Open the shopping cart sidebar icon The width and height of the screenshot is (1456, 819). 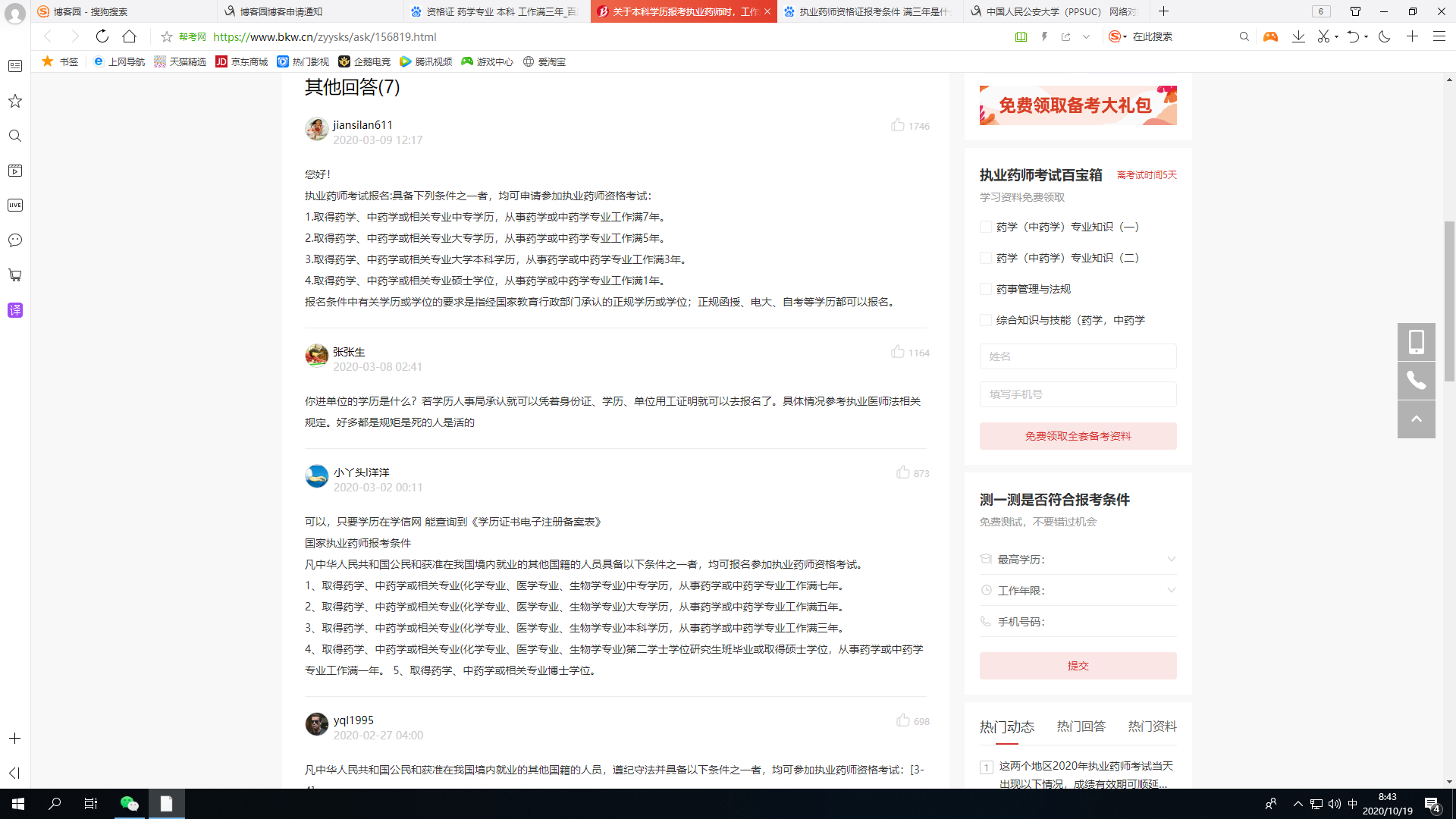[15, 275]
